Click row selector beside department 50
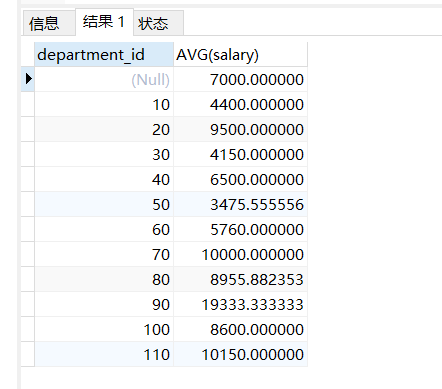 [28, 204]
